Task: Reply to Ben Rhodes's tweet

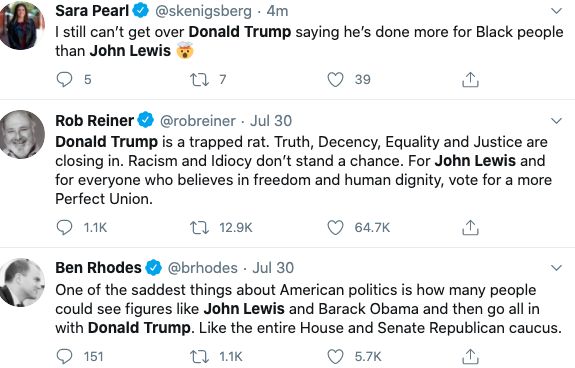Action: pyautogui.click(x=64, y=356)
